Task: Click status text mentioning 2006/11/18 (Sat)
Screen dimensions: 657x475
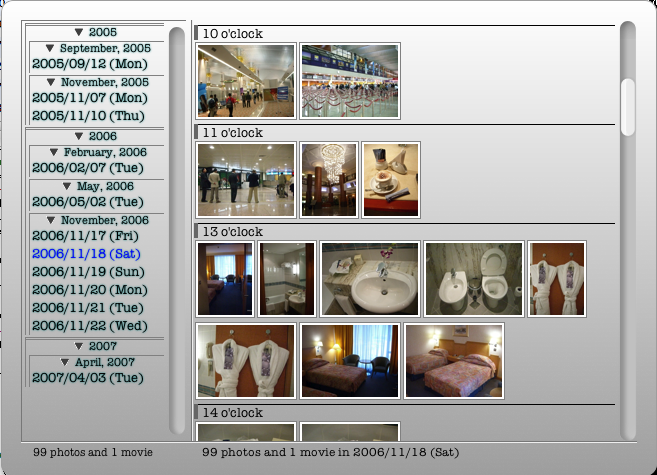Action: 331,452
